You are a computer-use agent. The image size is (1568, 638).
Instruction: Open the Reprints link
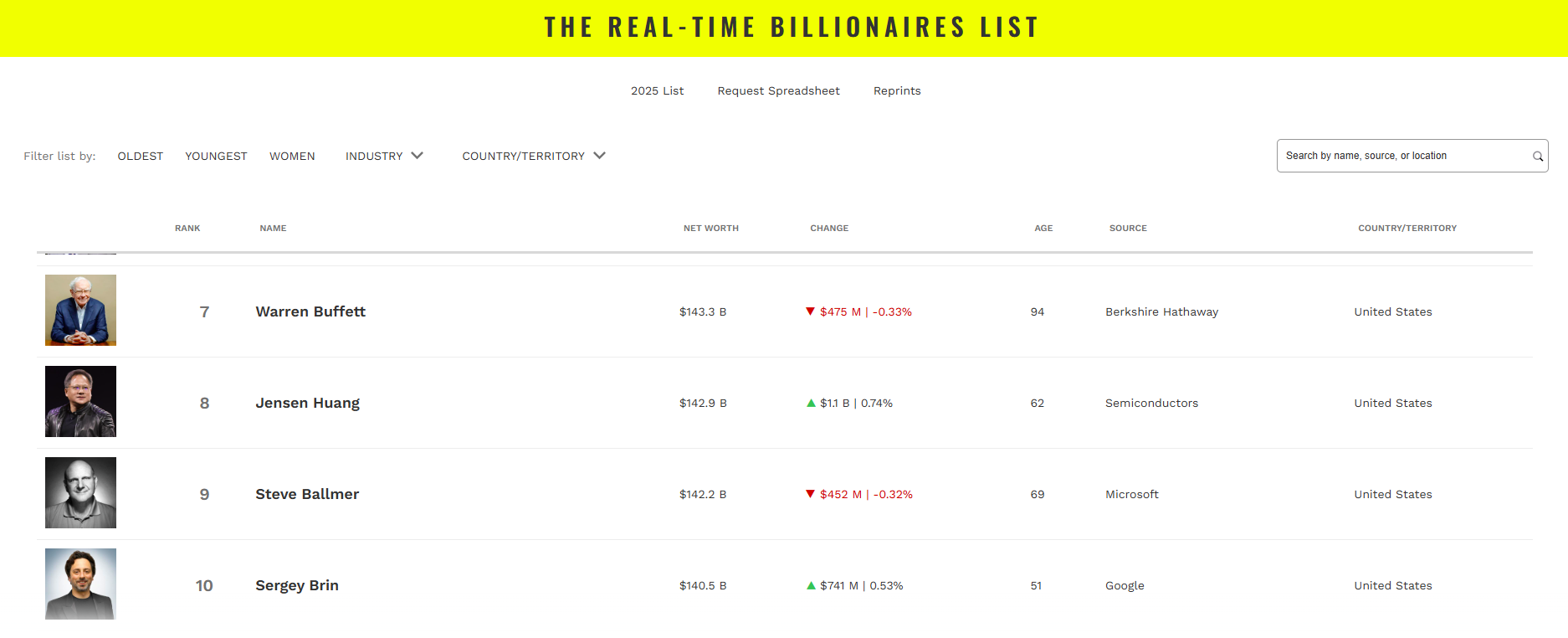[x=897, y=90]
